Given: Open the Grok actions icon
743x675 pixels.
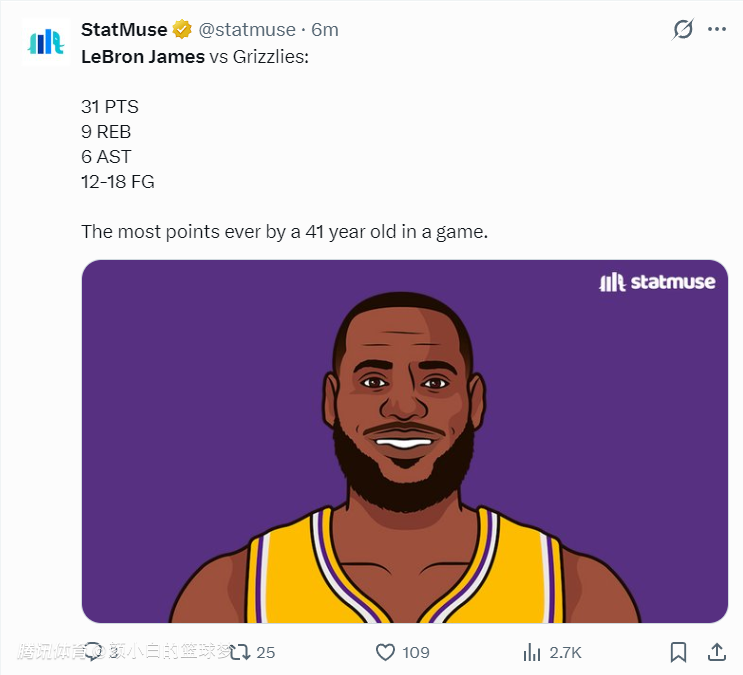Looking at the screenshot, I should click(683, 29).
